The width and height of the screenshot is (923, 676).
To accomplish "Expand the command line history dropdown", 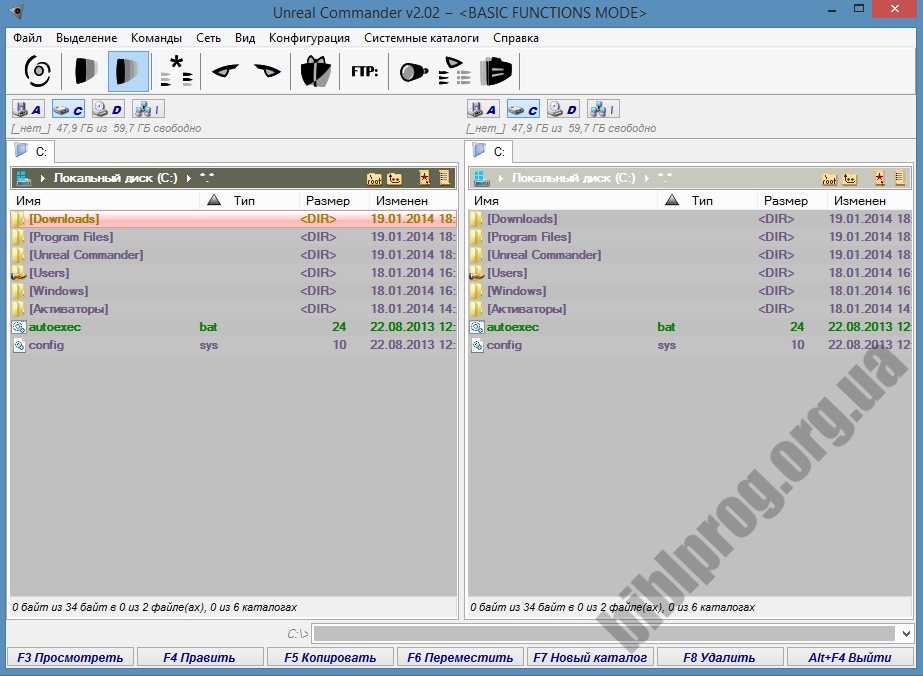I will pos(906,634).
